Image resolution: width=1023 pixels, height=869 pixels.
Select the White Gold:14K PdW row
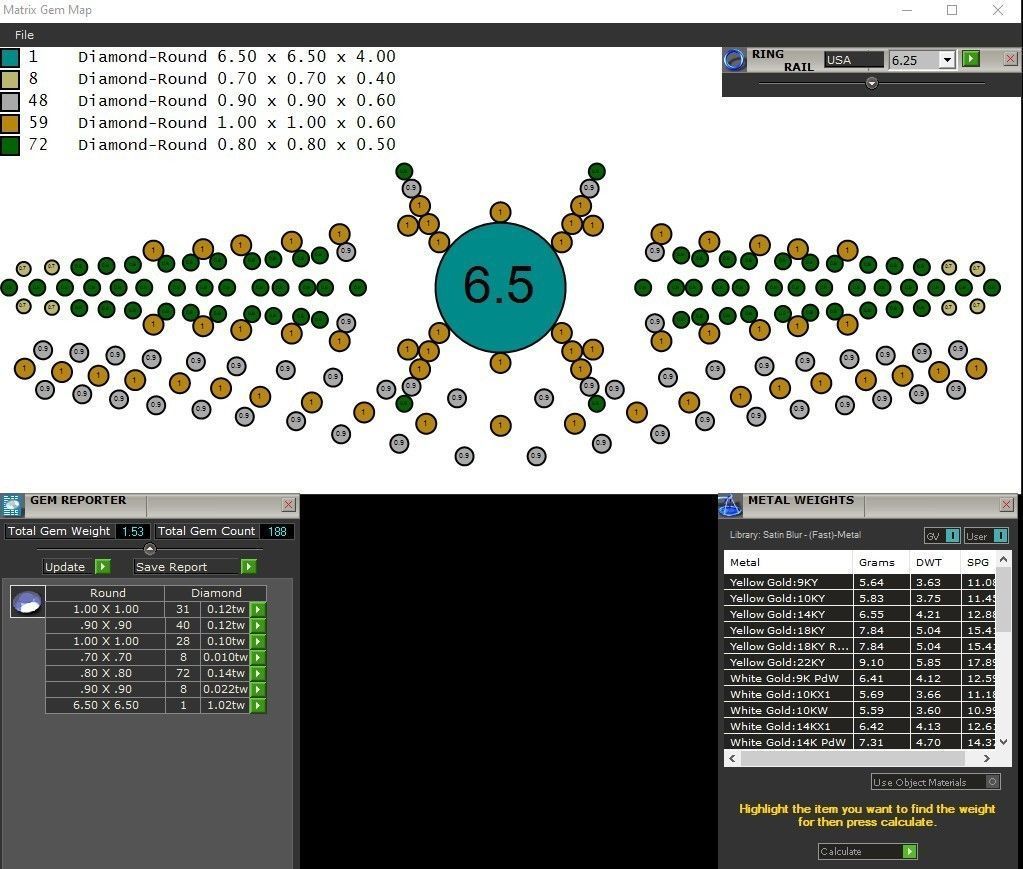[x=860, y=742]
